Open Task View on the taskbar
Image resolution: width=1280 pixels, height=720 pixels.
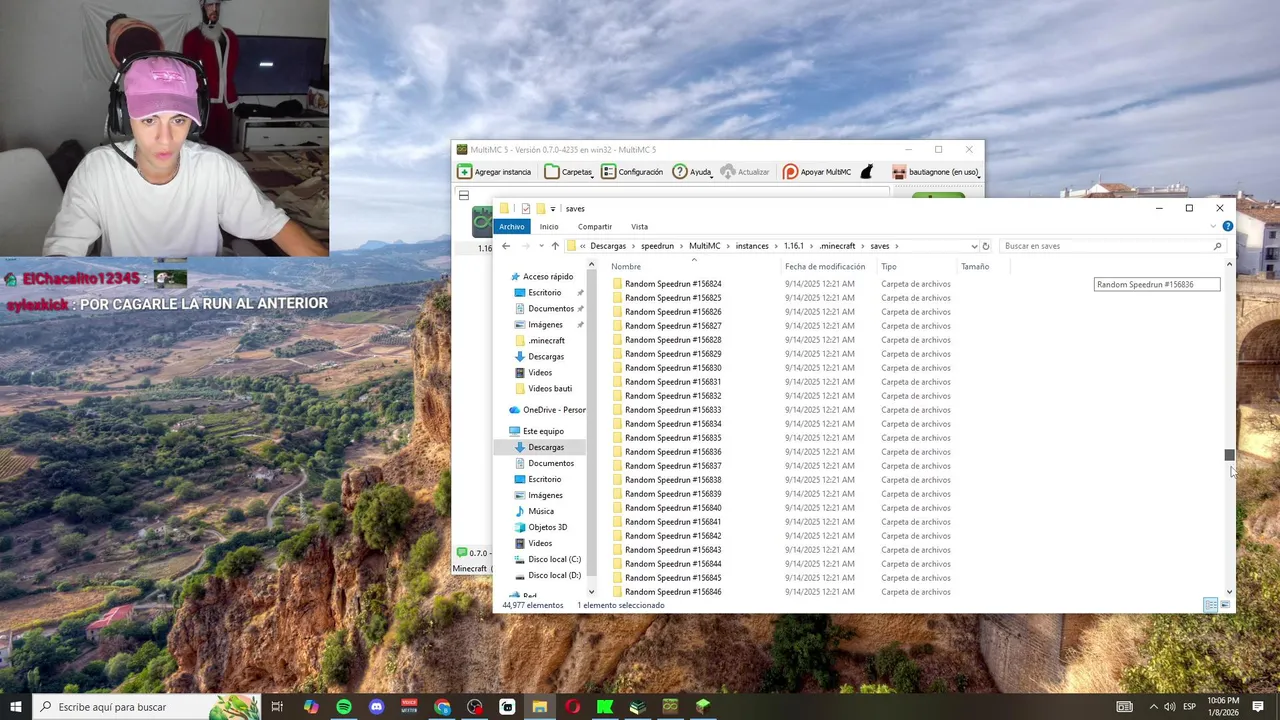(277, 707)
